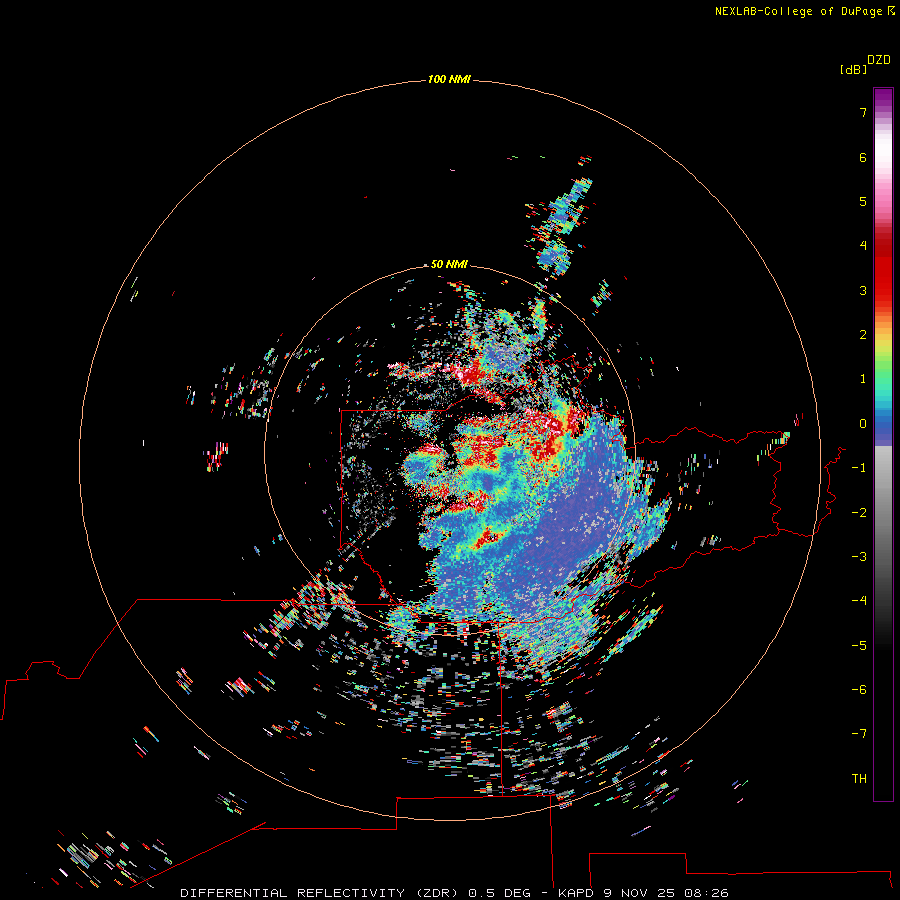Click the -6 value on color scale
Viewport: 900px width, 900px height.
coord(859,690)
